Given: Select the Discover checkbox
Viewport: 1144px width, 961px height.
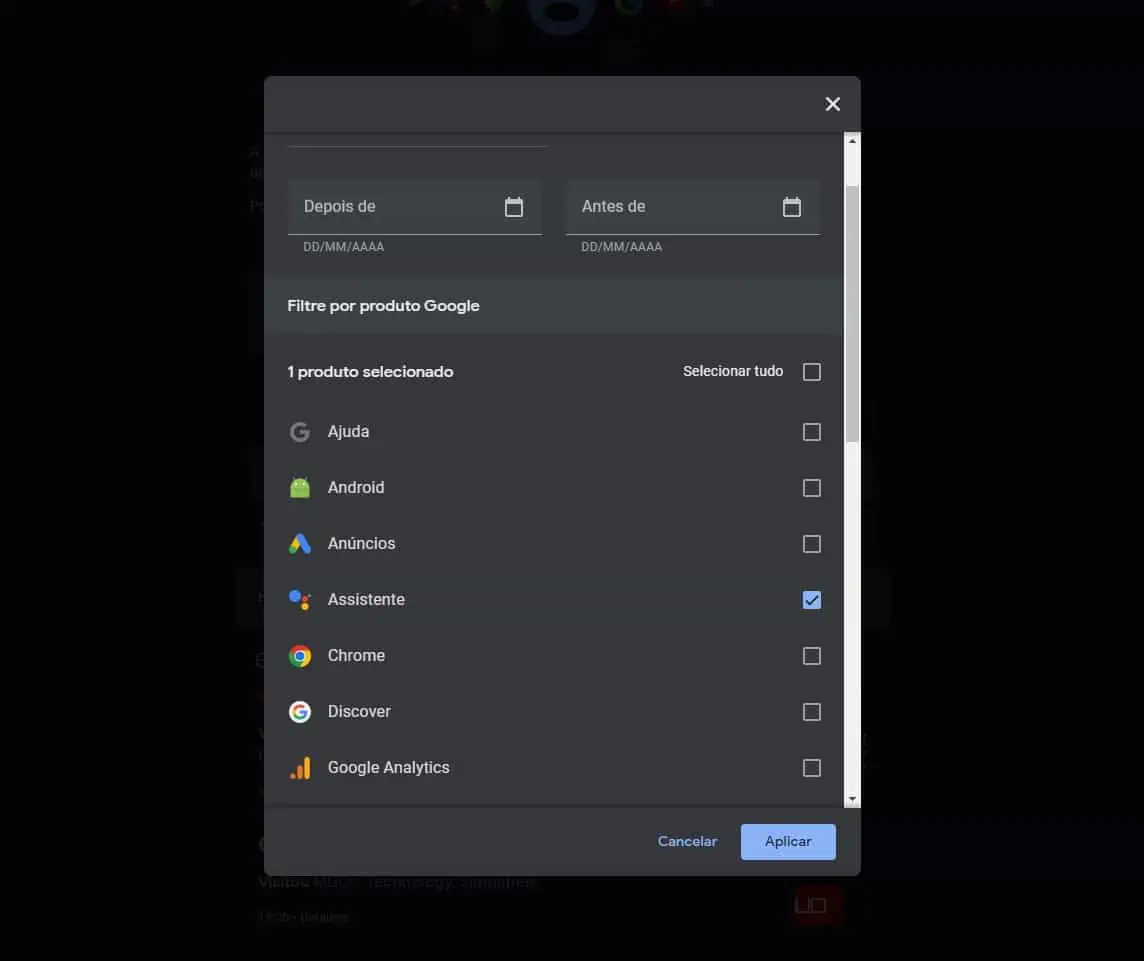Looking at the screenshot, I should [x=811, y=712].
